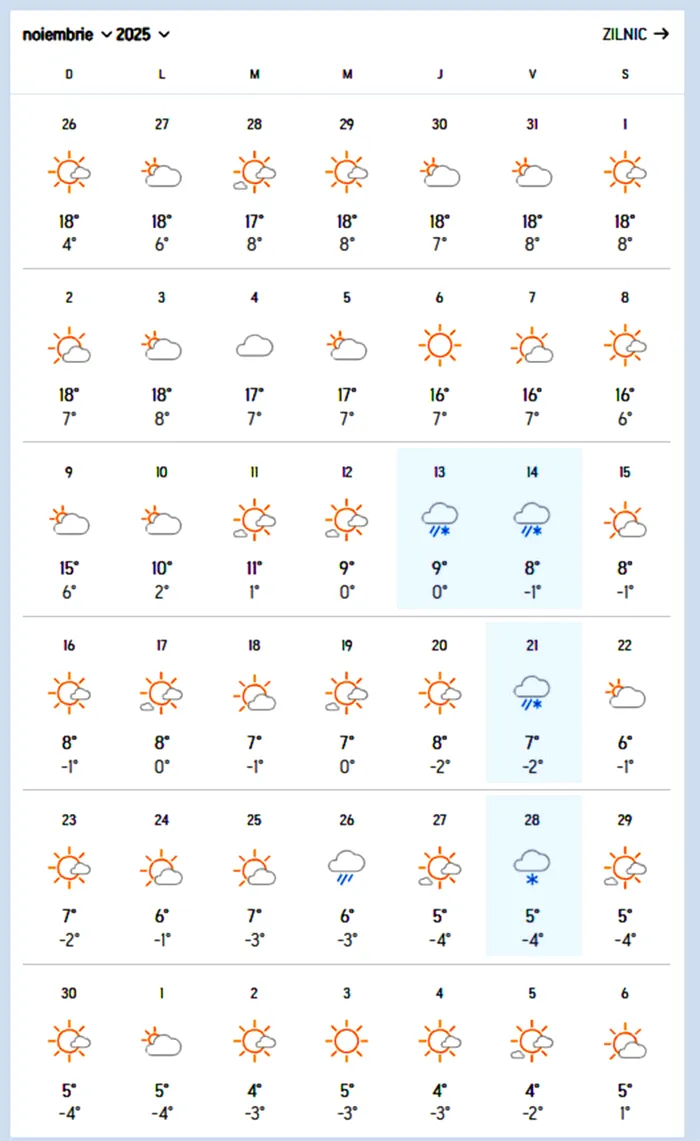Click the clear sun icon on December 3

click(346, 1041)
